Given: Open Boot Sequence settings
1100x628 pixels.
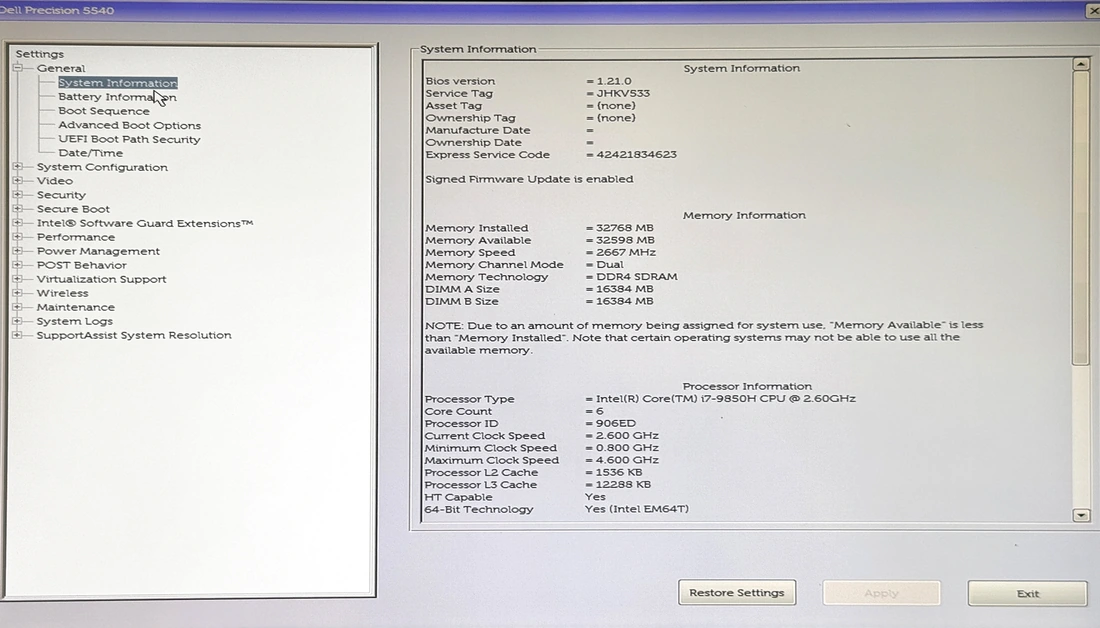Looking at the screenshot, I should click(x=103, y=111).
